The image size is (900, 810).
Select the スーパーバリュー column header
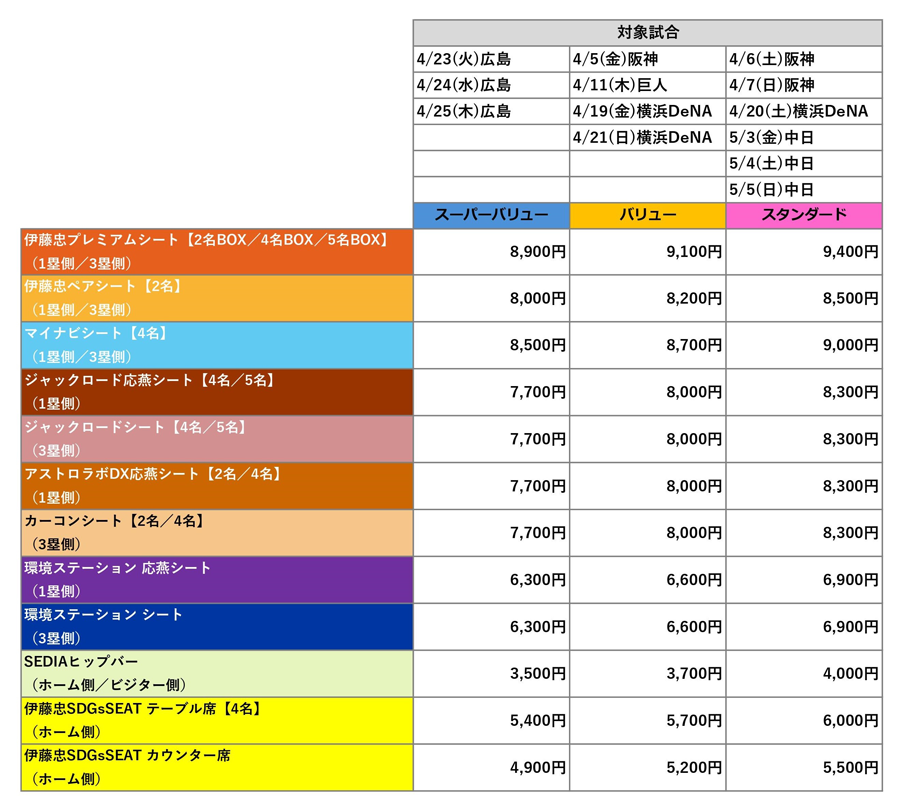pyautogui.click(x=491, y=215)
